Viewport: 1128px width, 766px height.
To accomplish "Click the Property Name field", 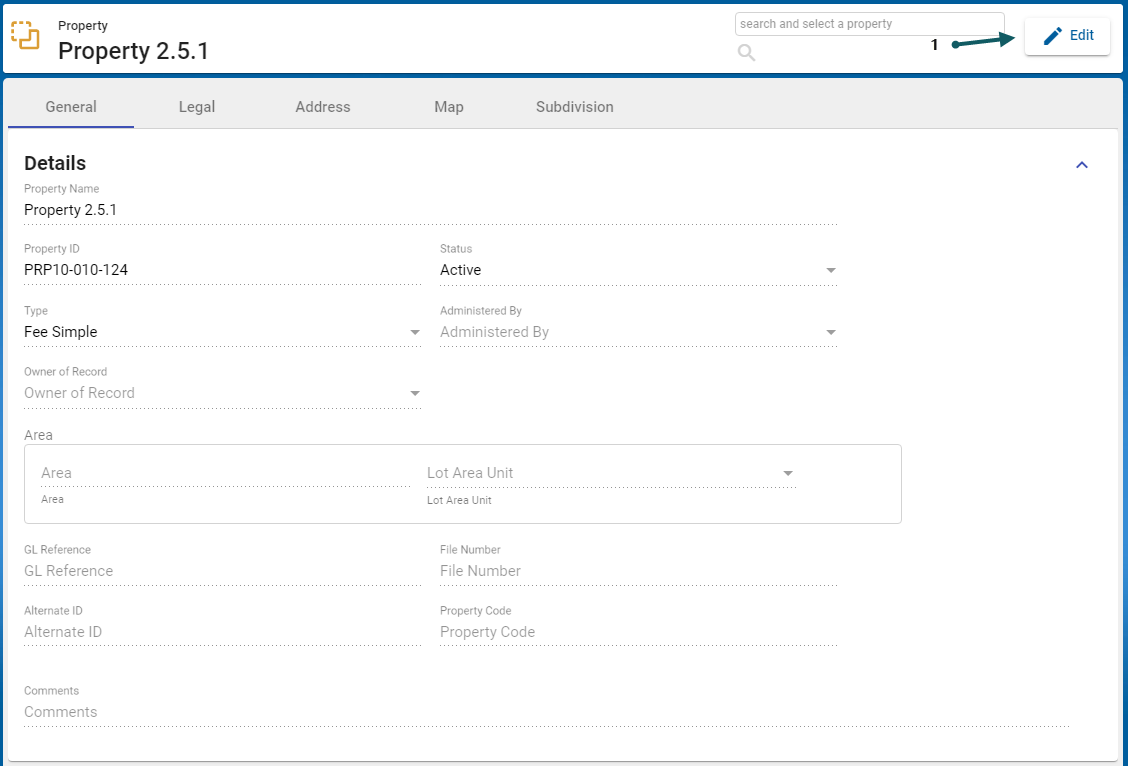I will click(430, 210).
